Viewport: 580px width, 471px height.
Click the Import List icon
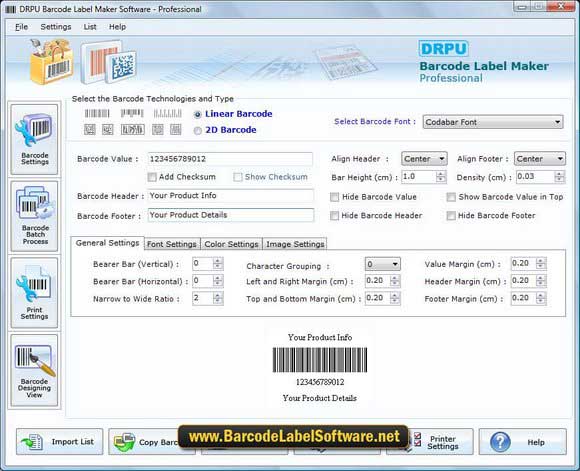(32, 442)
